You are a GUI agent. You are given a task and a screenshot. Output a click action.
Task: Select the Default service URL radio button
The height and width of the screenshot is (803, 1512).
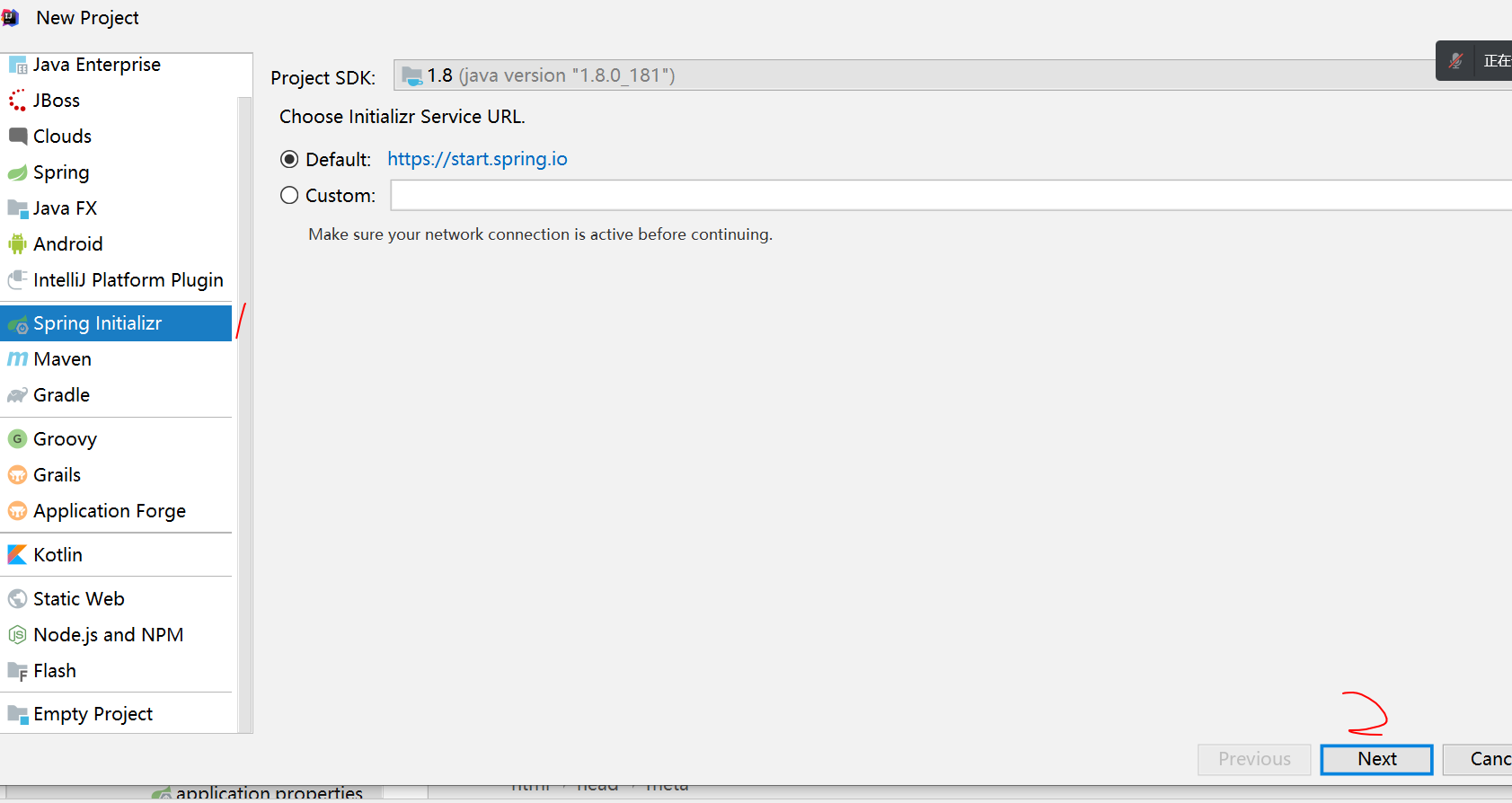tap(289, 159)
